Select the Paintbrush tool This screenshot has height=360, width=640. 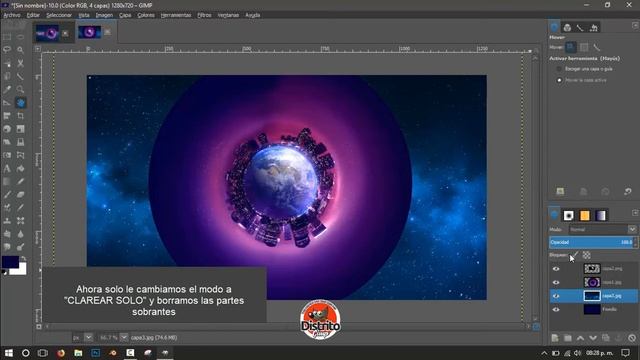pyautogui.click(x=7, y=195)
